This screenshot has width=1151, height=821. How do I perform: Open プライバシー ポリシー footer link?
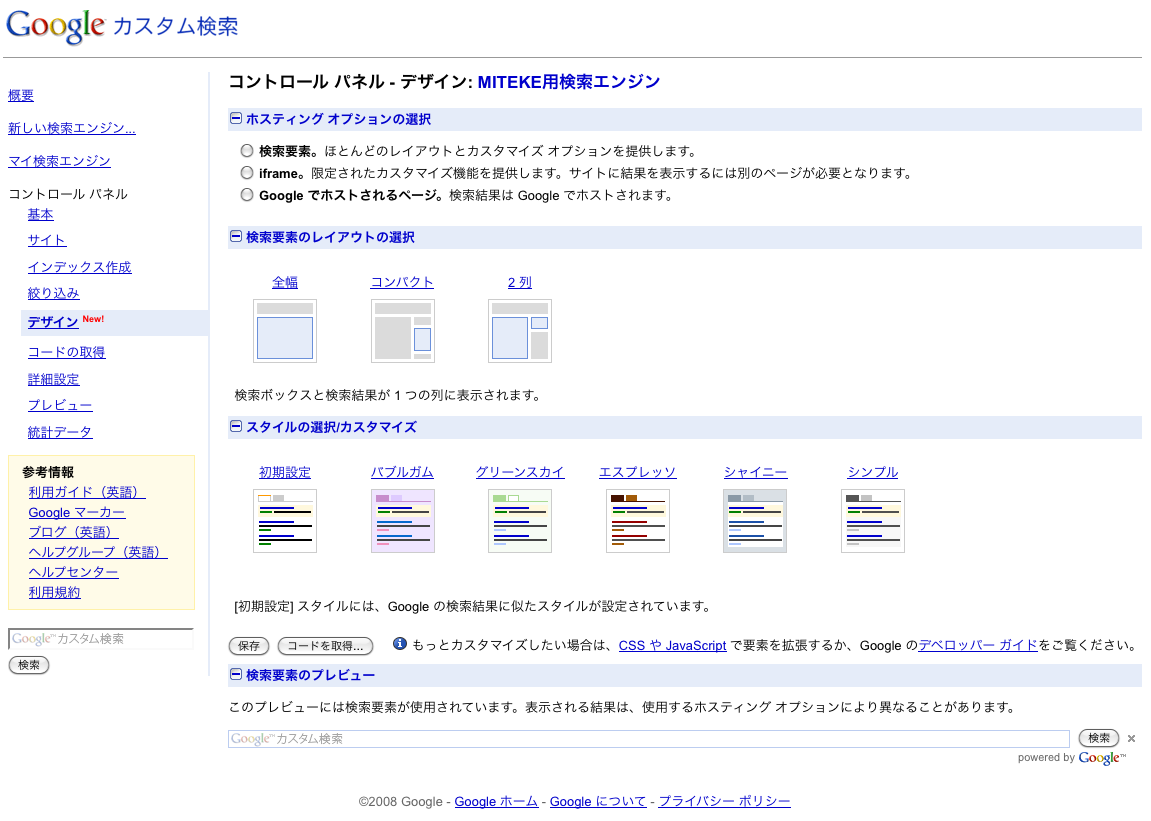point(725,802)
